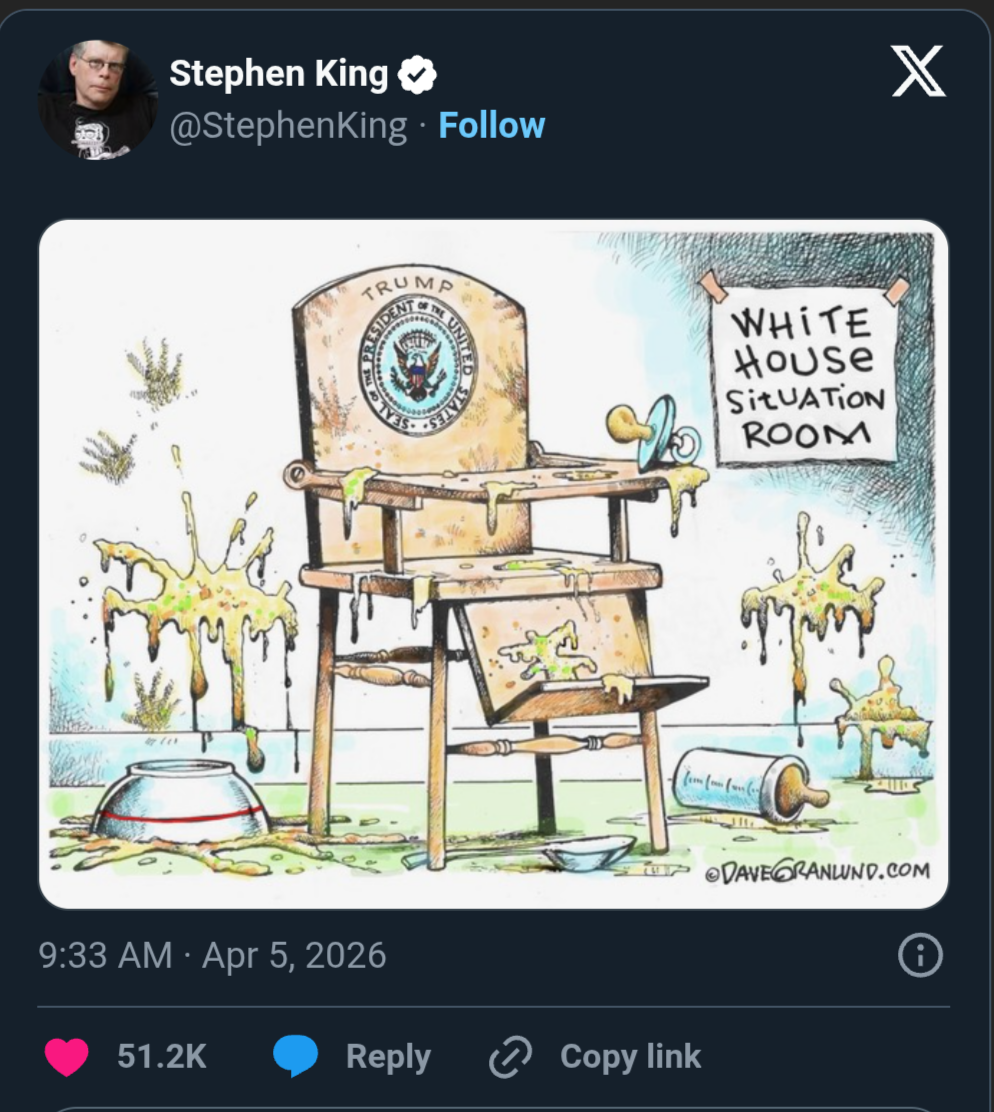Image resolution: width=994 pixels, height=1112 pixels.
Task: Like the tweet with the heart icon
Action: pos(67,1057)
